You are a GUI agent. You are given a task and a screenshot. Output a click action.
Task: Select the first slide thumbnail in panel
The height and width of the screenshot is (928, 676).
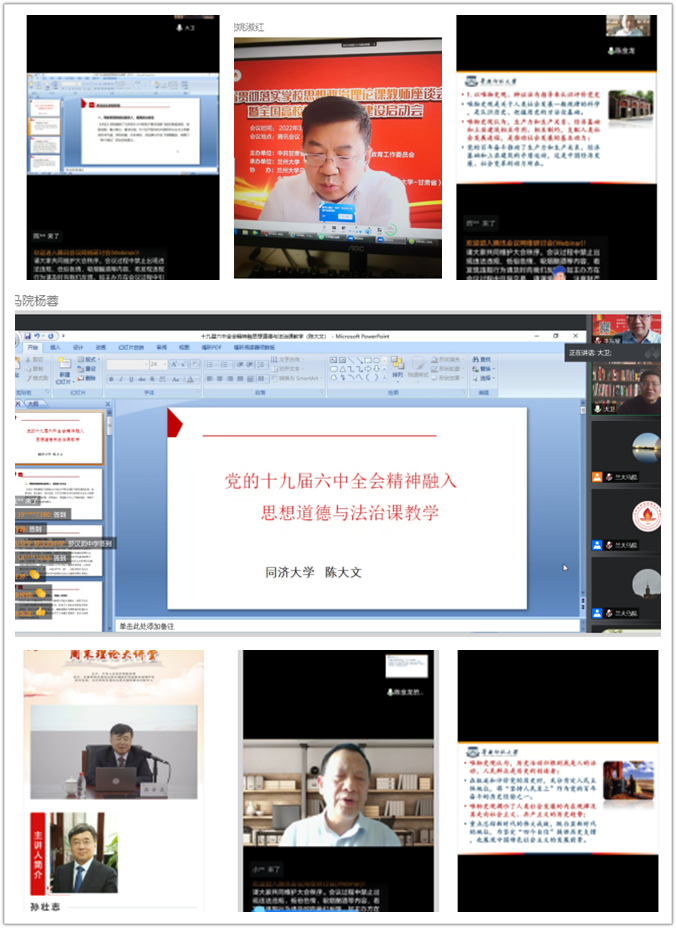click(62, 438)
